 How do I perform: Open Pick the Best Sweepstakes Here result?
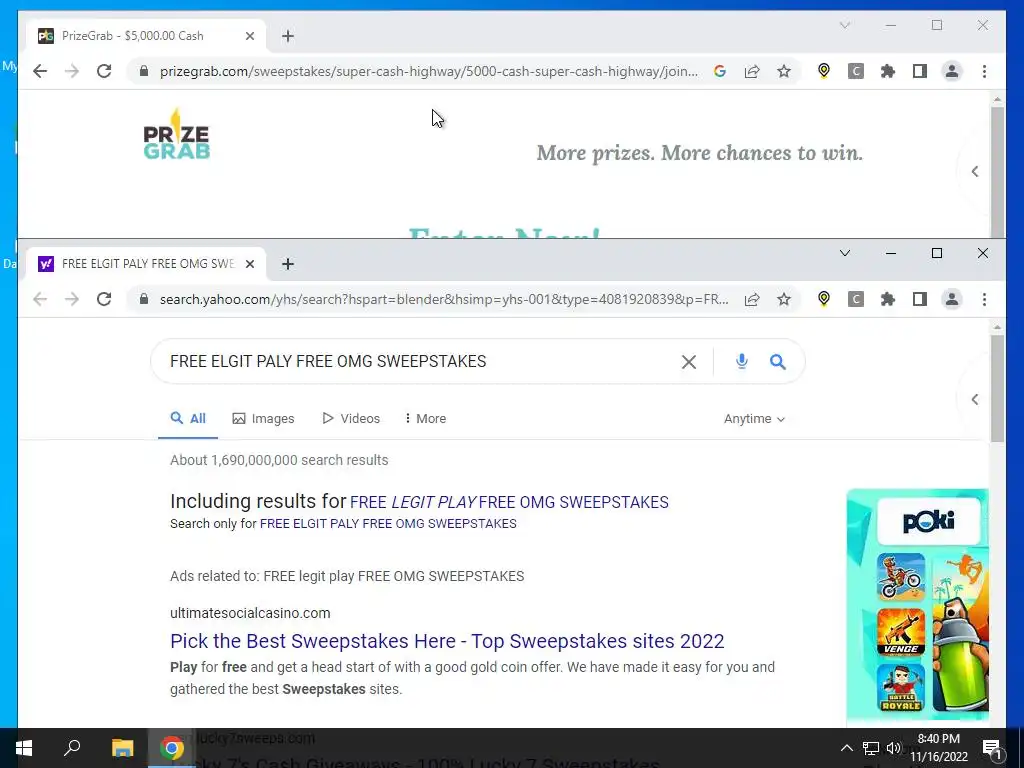click(x=447, y=641)
